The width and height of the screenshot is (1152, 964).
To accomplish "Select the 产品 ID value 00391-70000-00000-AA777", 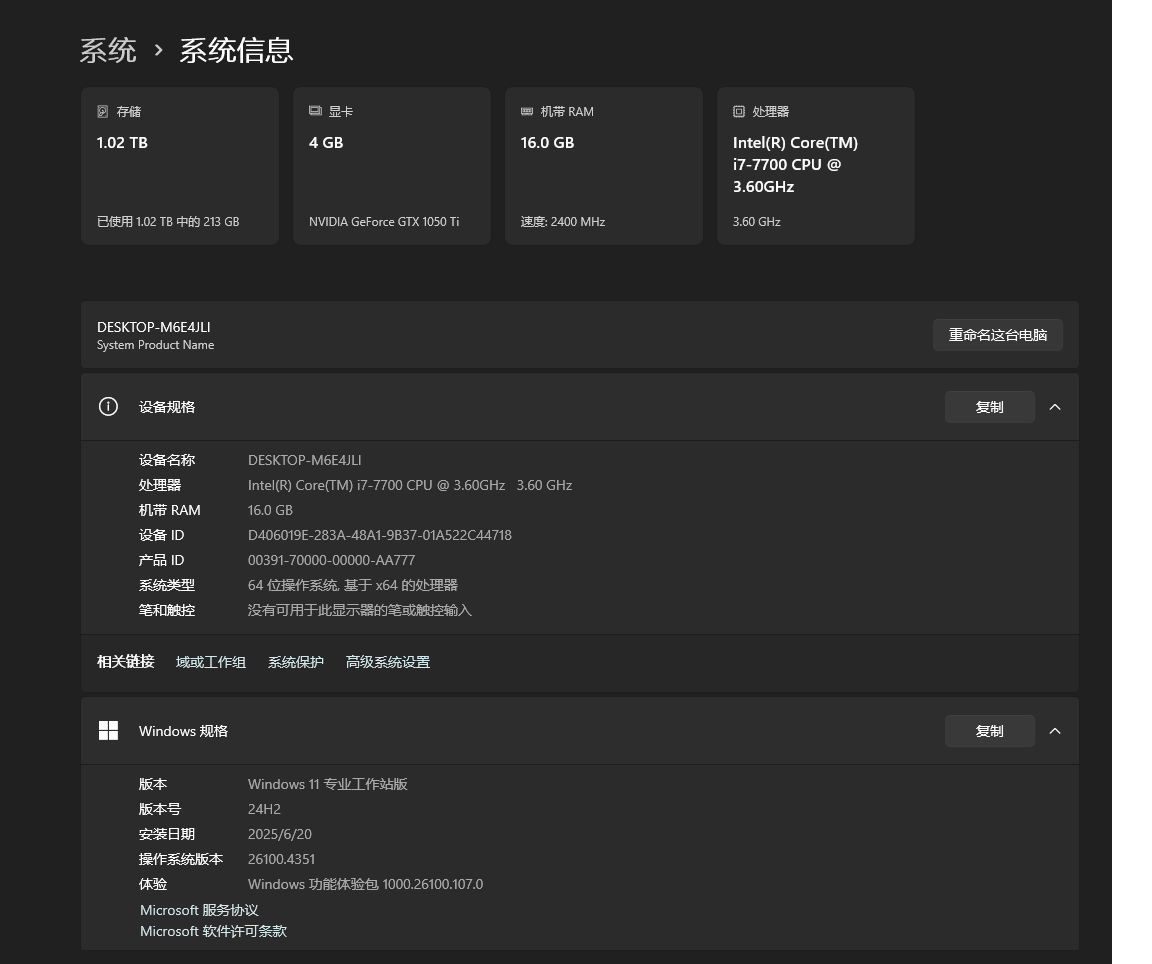I will tap(331, 560).
